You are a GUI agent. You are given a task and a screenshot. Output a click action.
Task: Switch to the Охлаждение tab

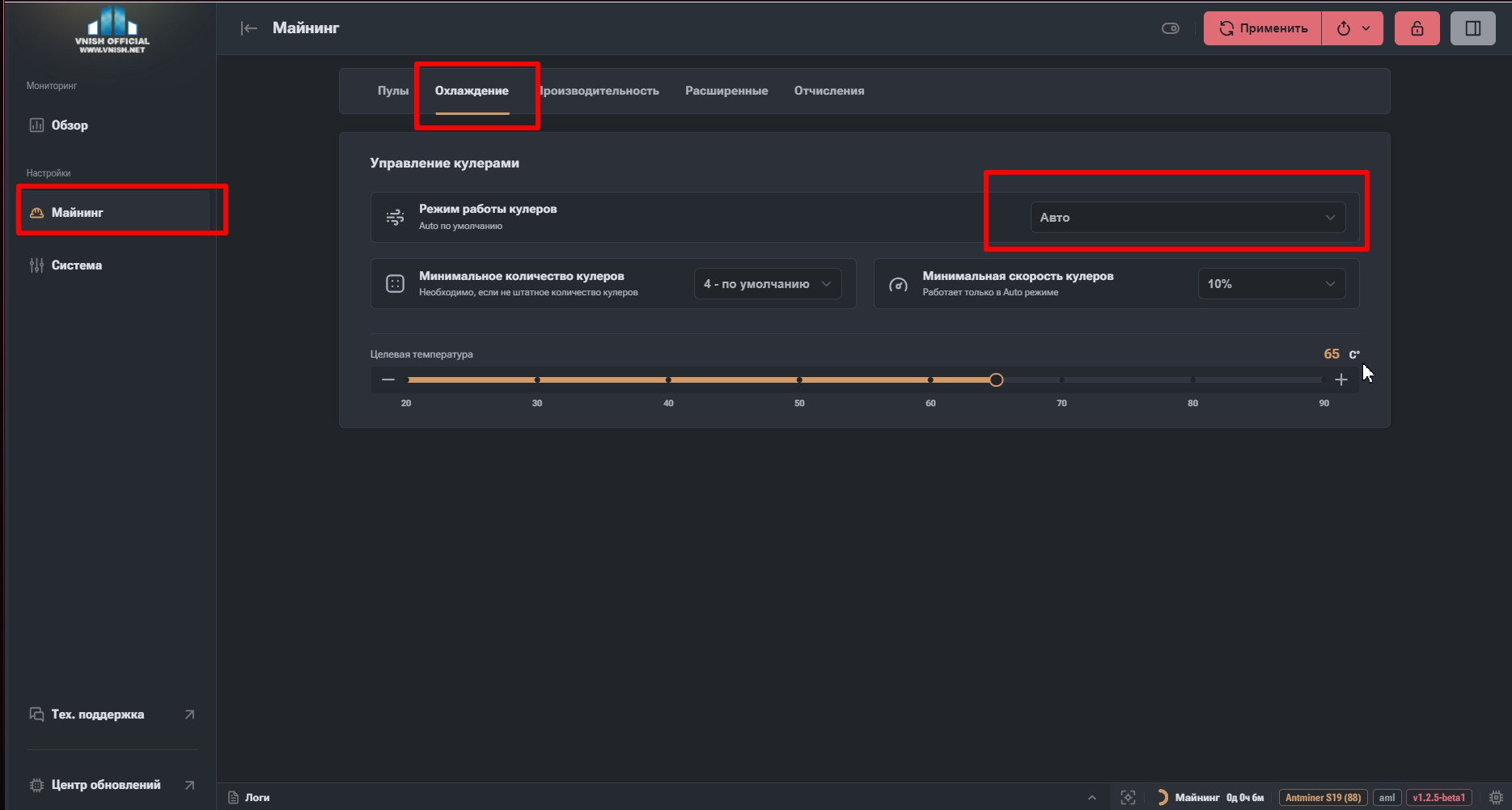point(472,91)
